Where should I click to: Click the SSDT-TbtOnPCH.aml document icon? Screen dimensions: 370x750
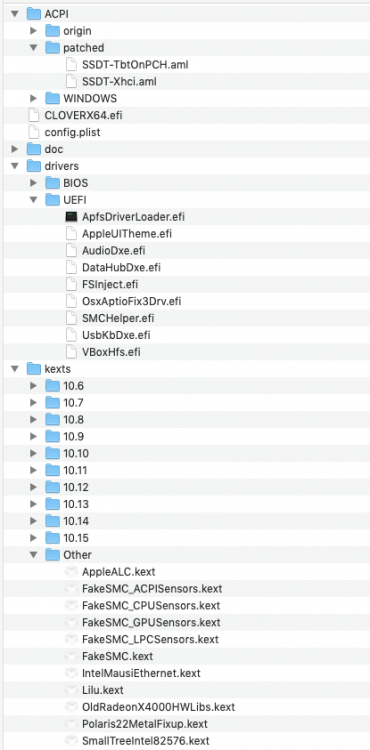click(x=71, y=65)
